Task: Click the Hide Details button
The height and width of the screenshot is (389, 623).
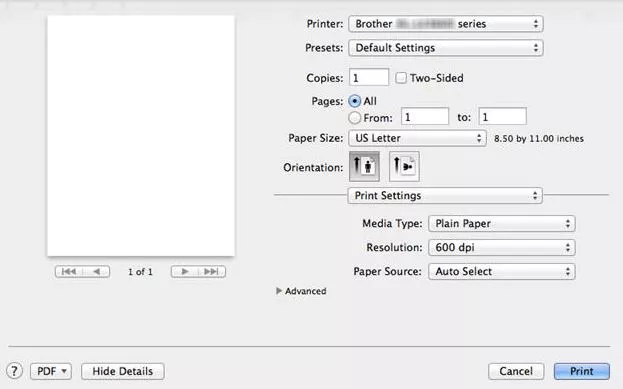Action: coord(122,371)
